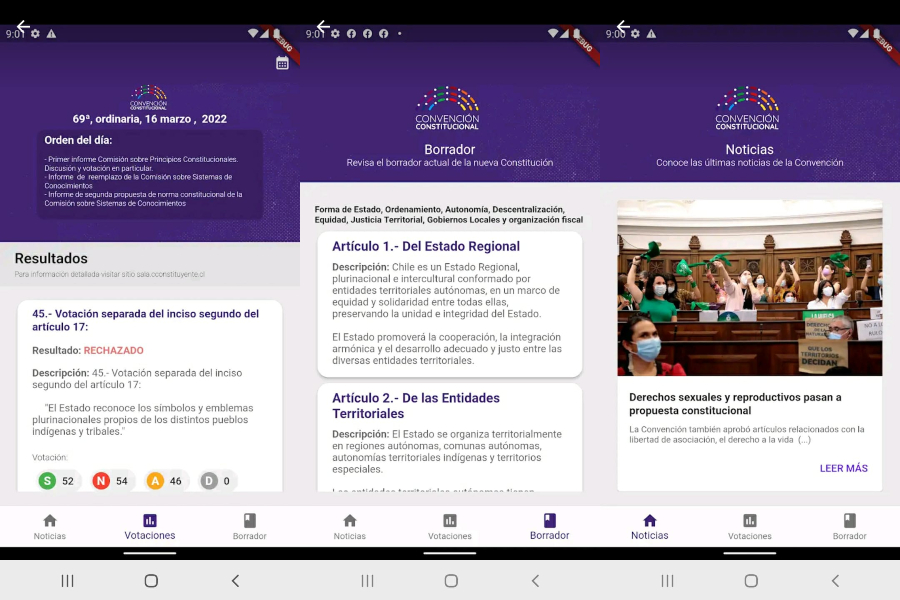Tap the book icon on the voting screen's bottom bar

coord(250,521)
